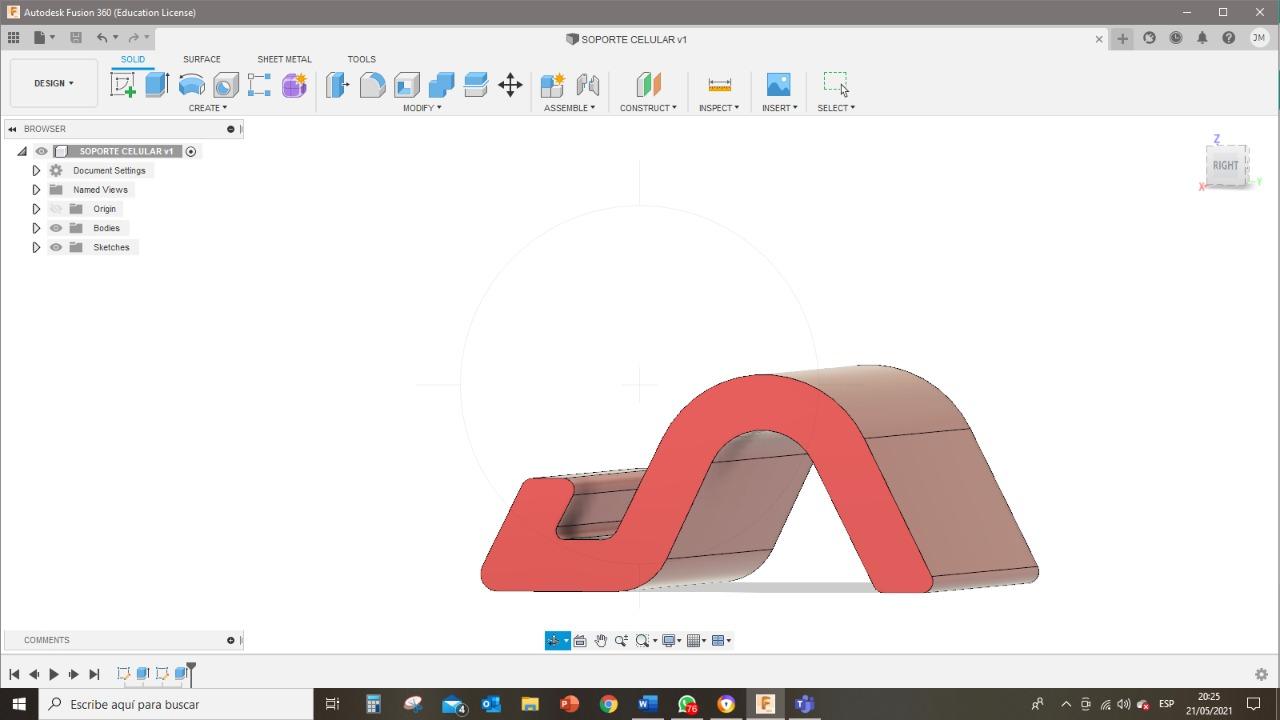Click the Undo arrow button
This screenshot has height=720, width=1280.
pos(102,38)
